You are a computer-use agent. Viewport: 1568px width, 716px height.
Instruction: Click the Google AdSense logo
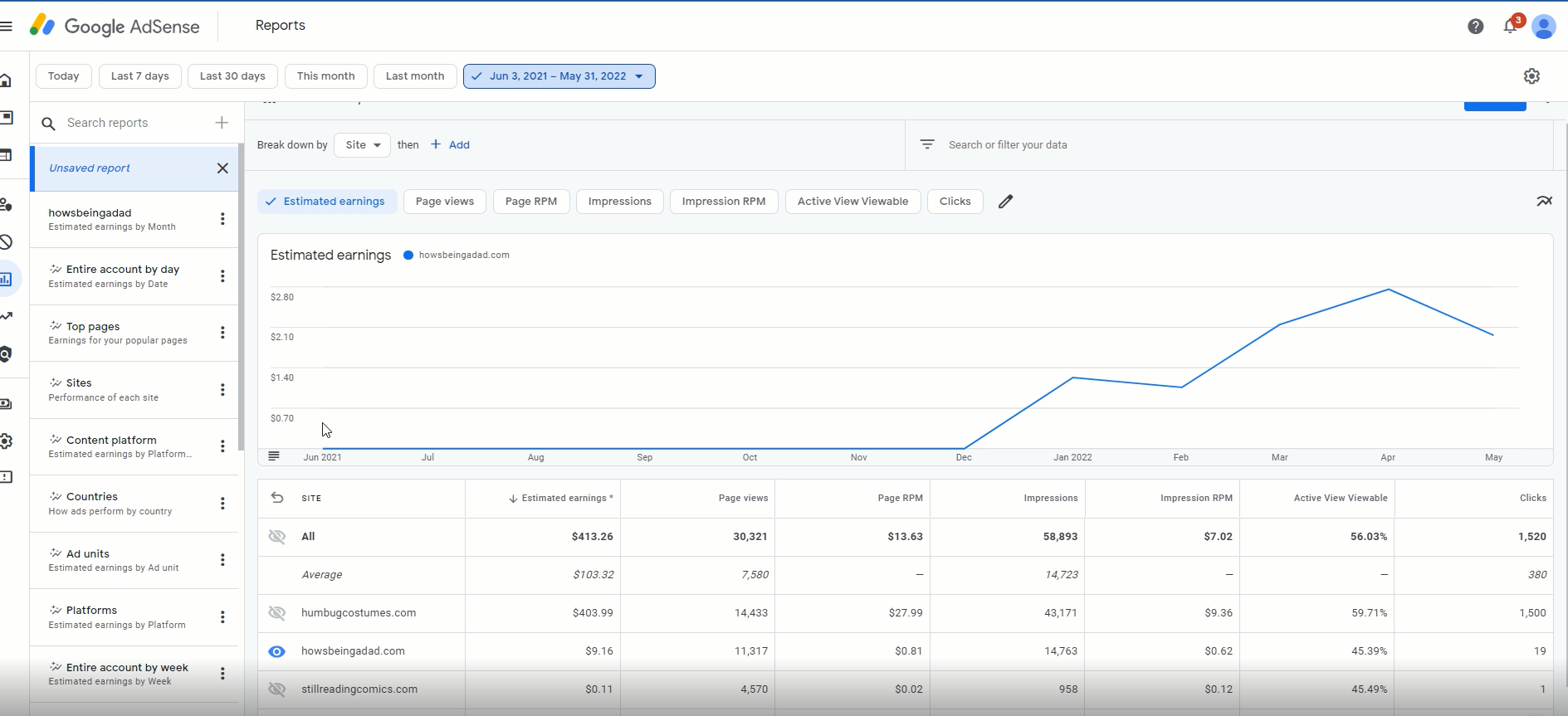click(x=115, y=26)
